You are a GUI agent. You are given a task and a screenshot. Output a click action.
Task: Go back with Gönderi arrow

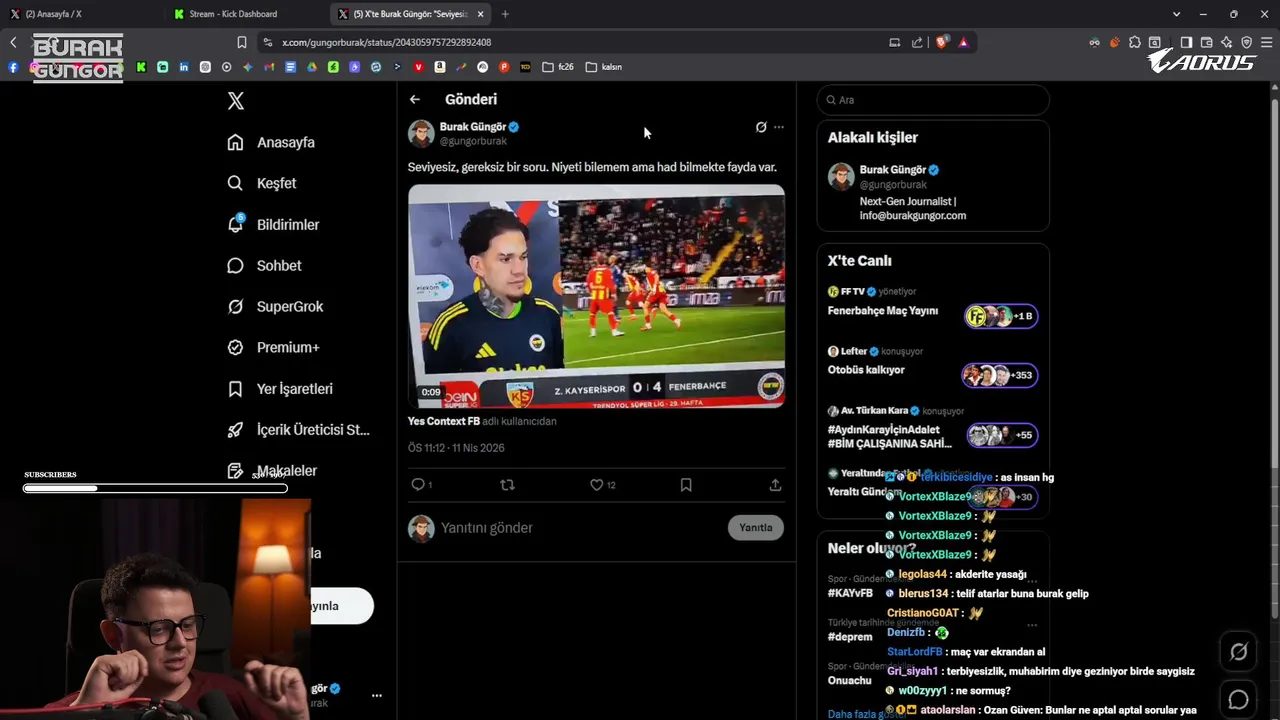[x=415, y=99]
